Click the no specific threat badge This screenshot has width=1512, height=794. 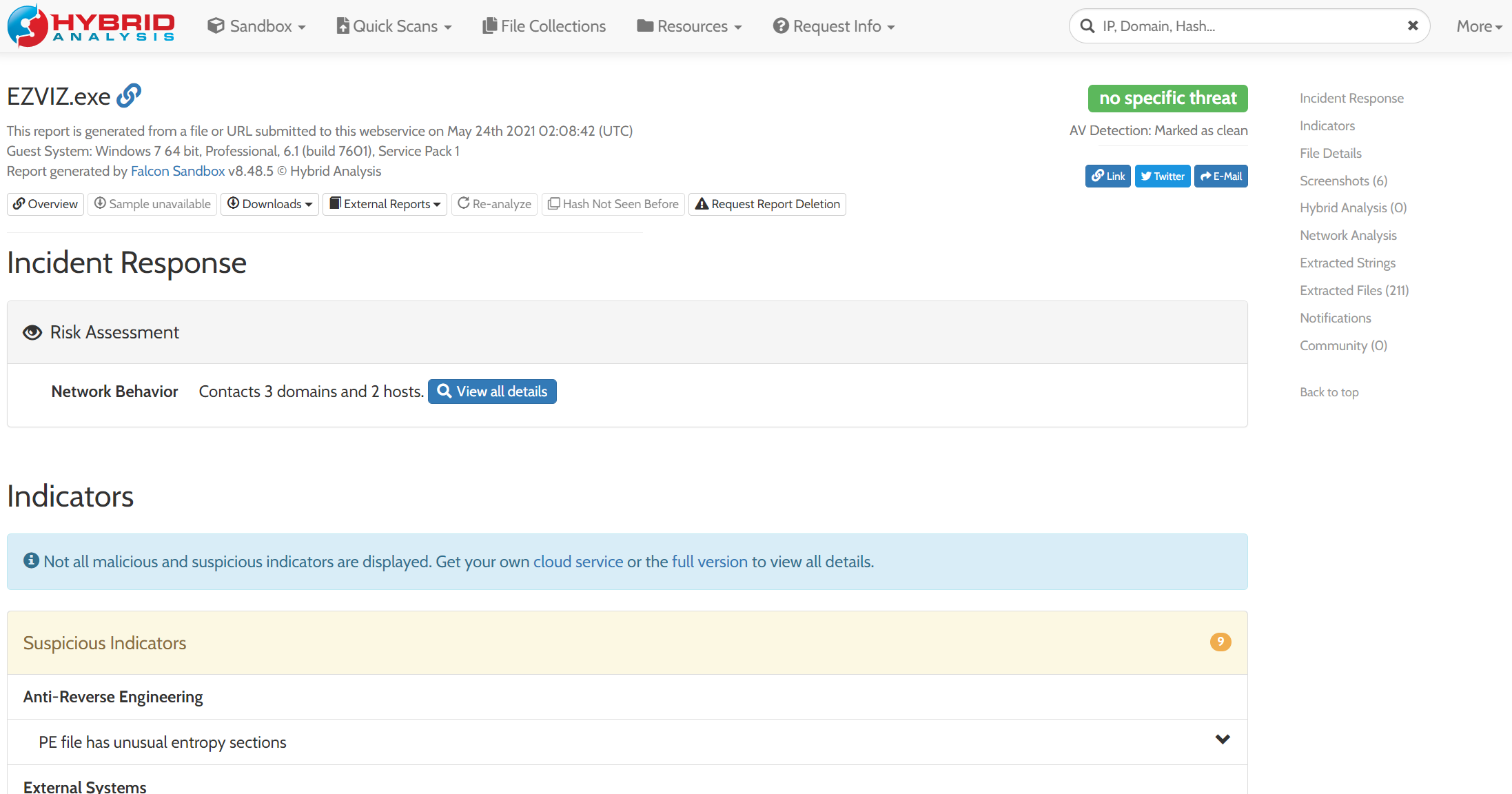tap(1167, 99)
